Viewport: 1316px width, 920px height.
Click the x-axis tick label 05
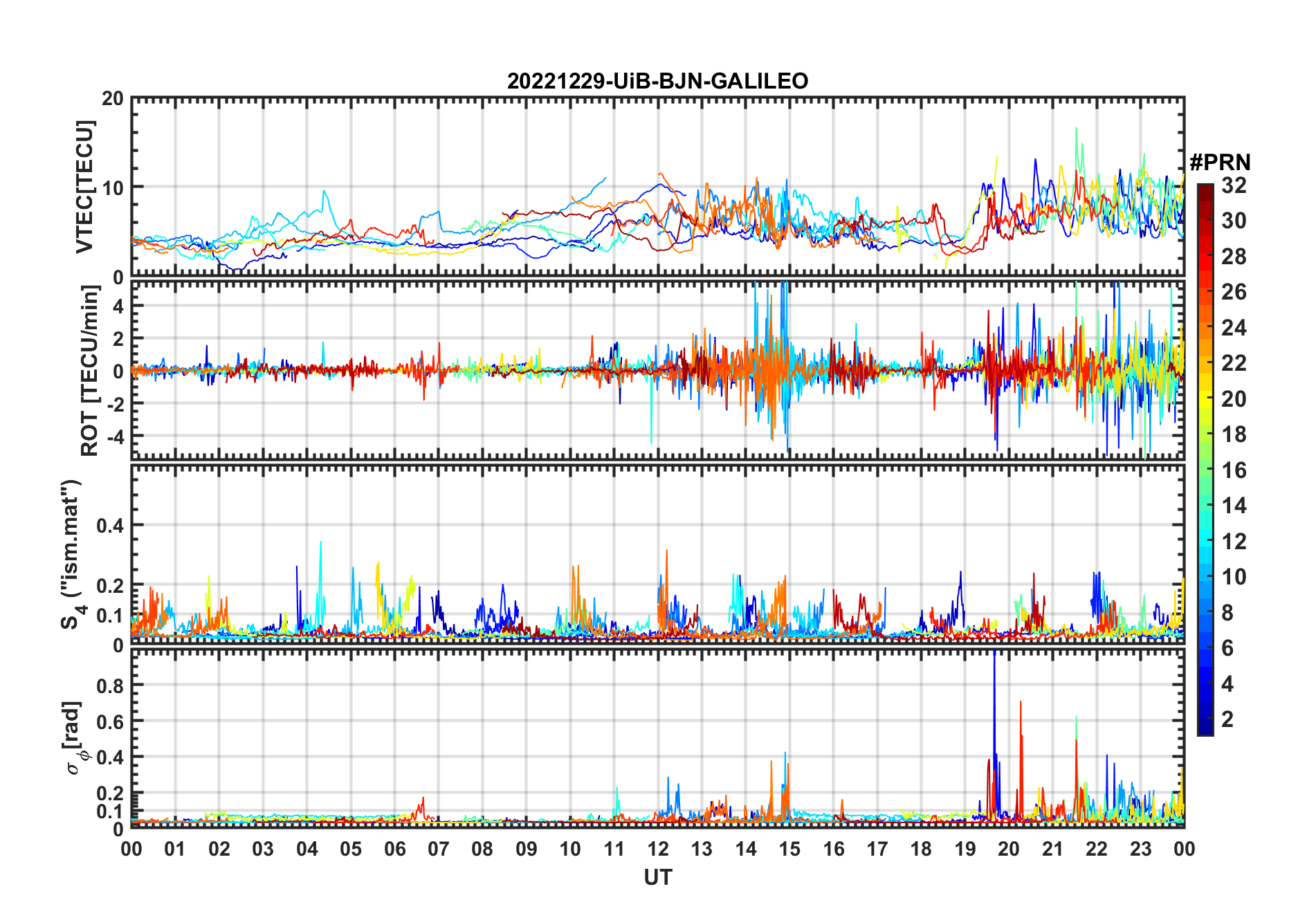pos(351,849)
